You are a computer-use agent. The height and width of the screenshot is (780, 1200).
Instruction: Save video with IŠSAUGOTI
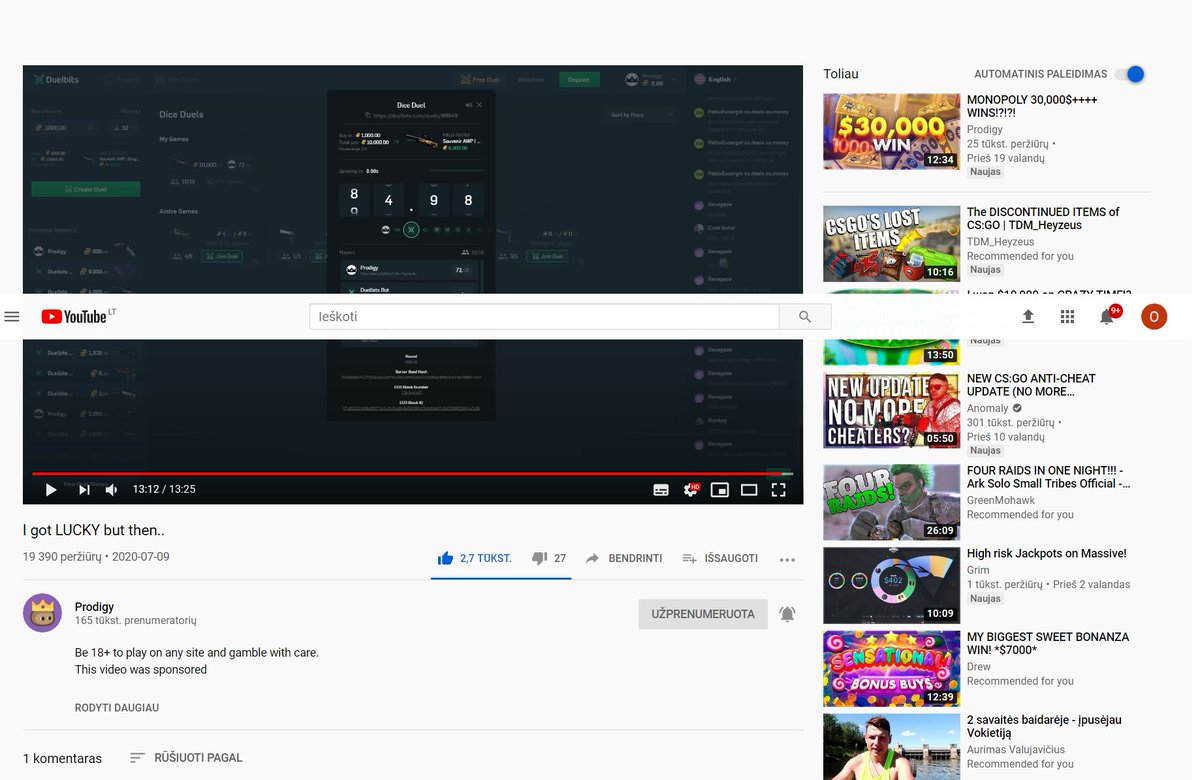tap(720, 558)
